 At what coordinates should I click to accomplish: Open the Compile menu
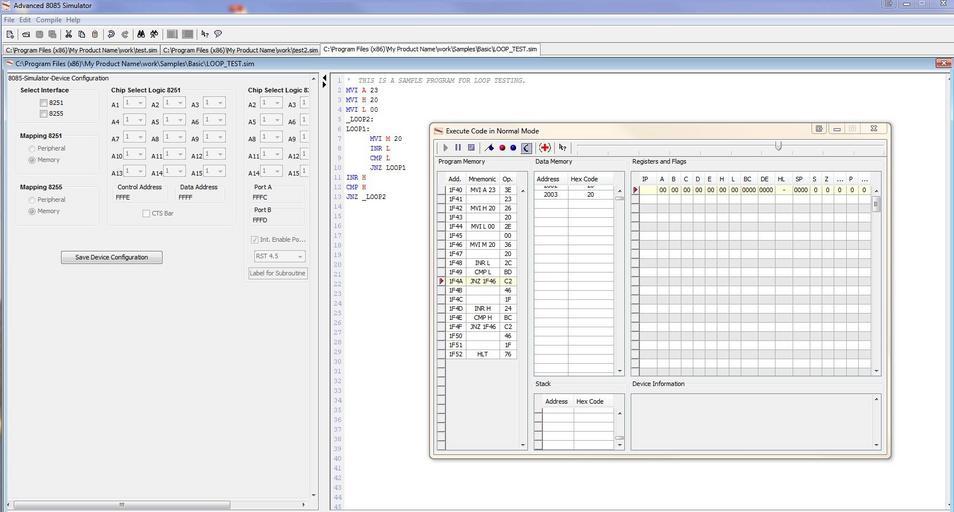[x=48, y=20]
